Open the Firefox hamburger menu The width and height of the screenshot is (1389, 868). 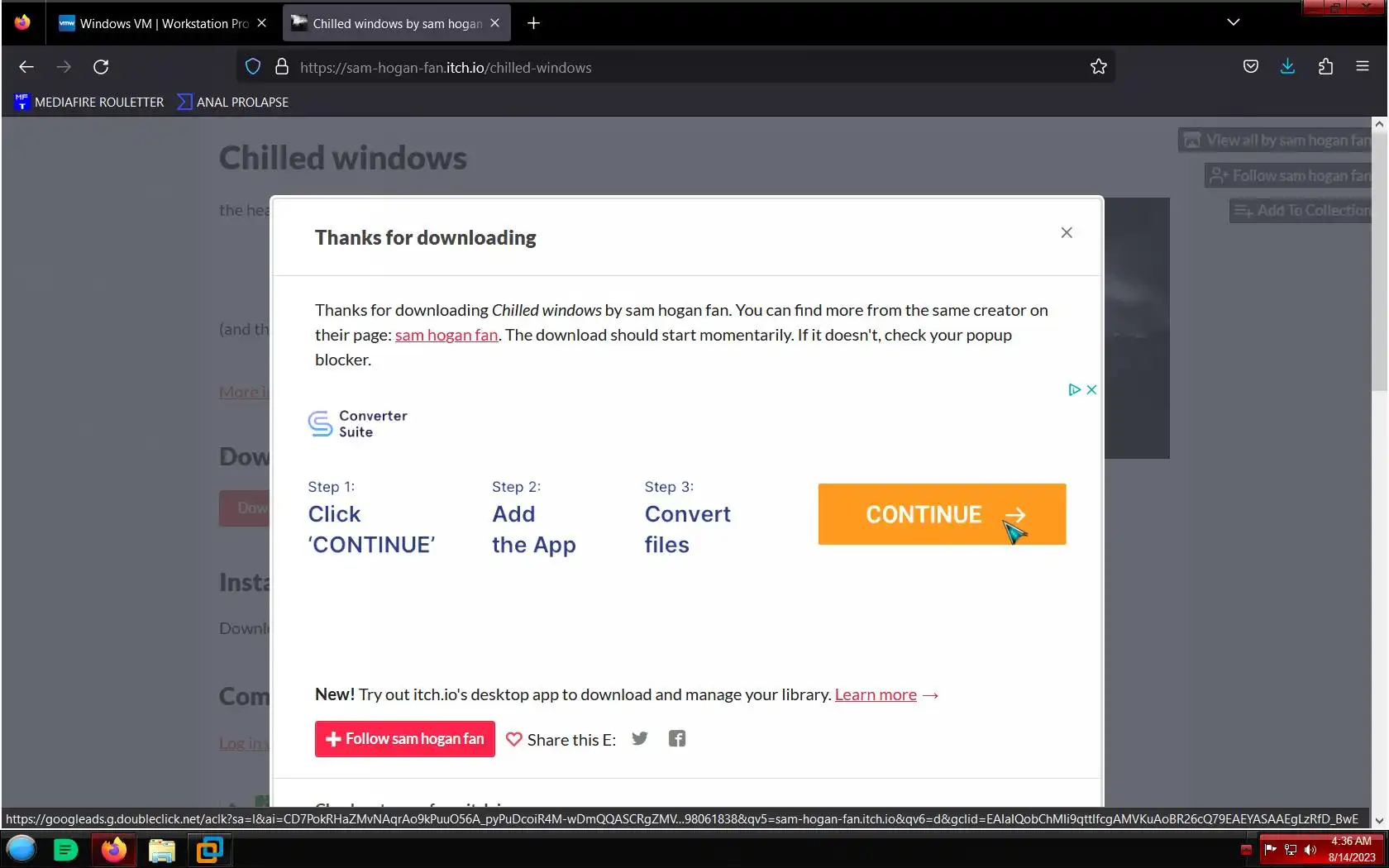(1363, 67)
